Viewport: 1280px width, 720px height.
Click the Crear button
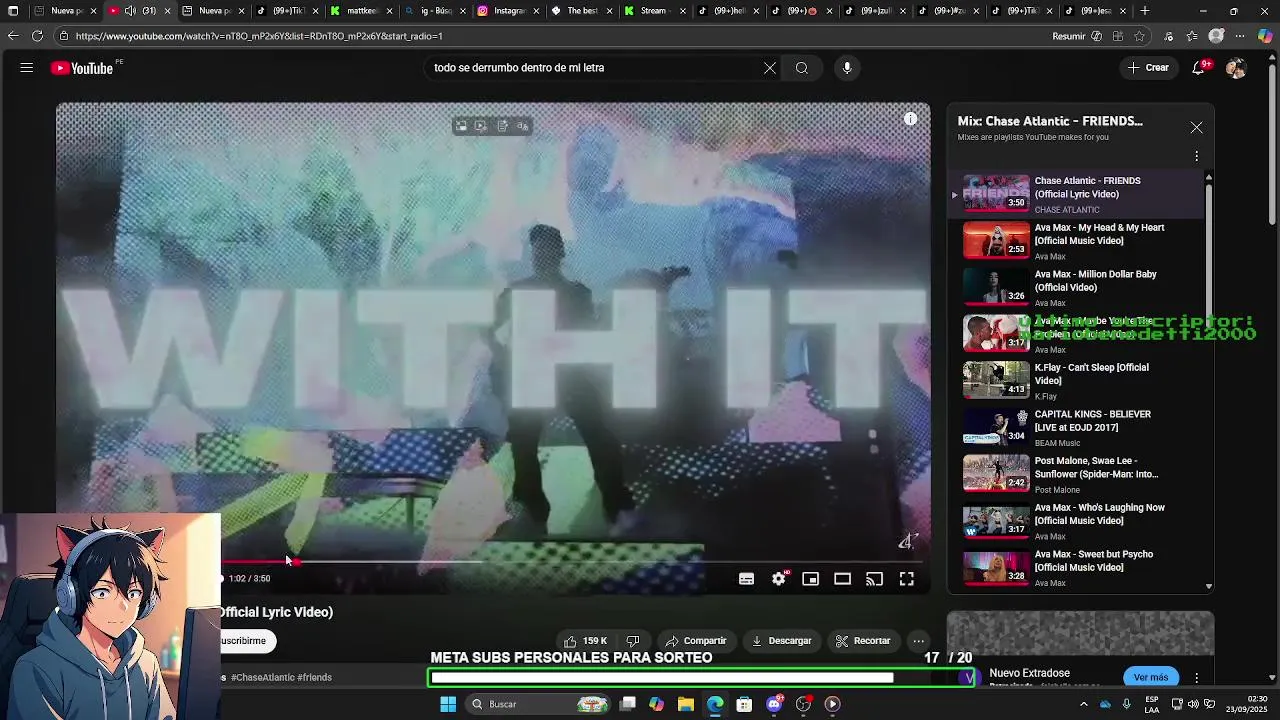click(1148, 68)
